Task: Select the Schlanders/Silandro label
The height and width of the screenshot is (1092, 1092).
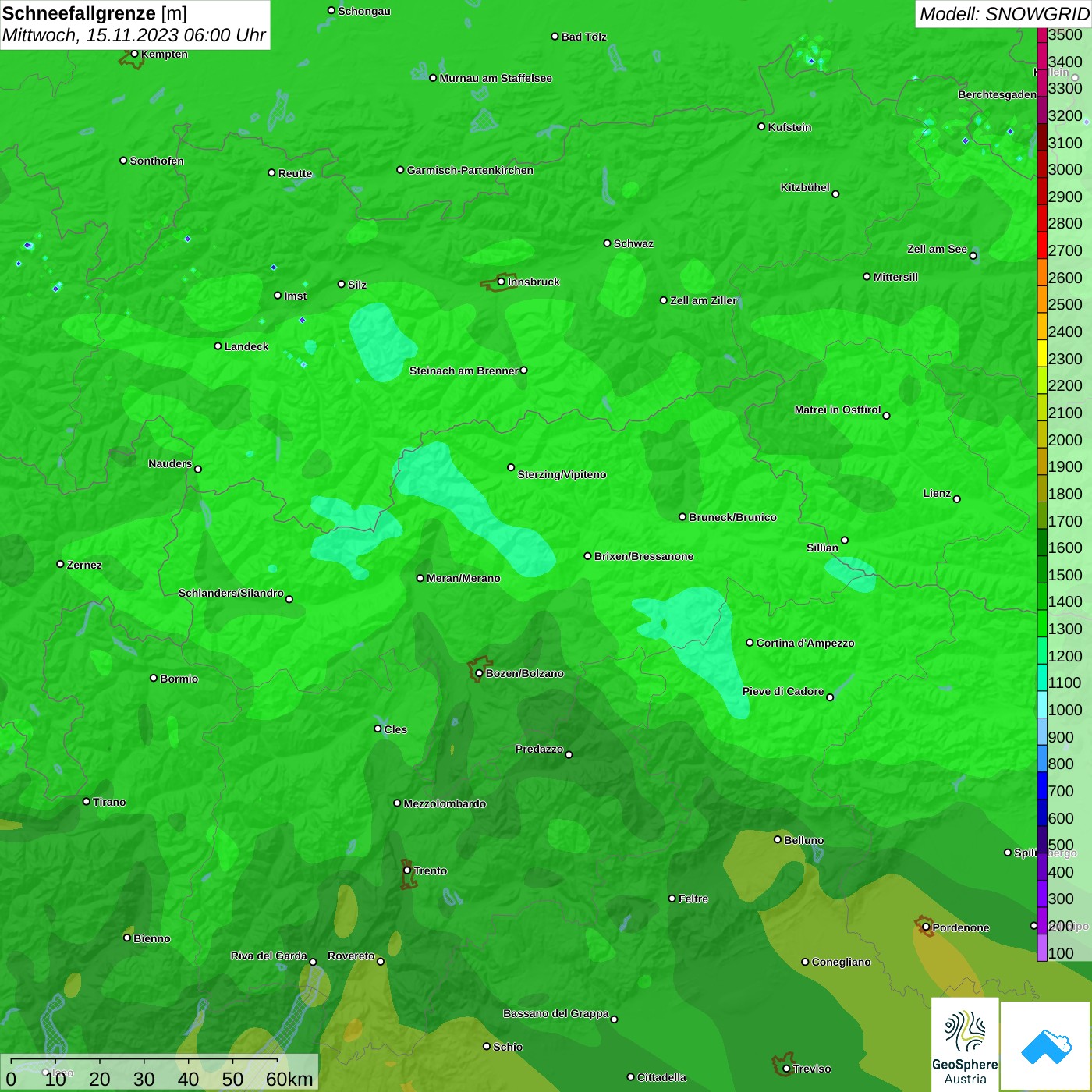Action: (232, 593)
